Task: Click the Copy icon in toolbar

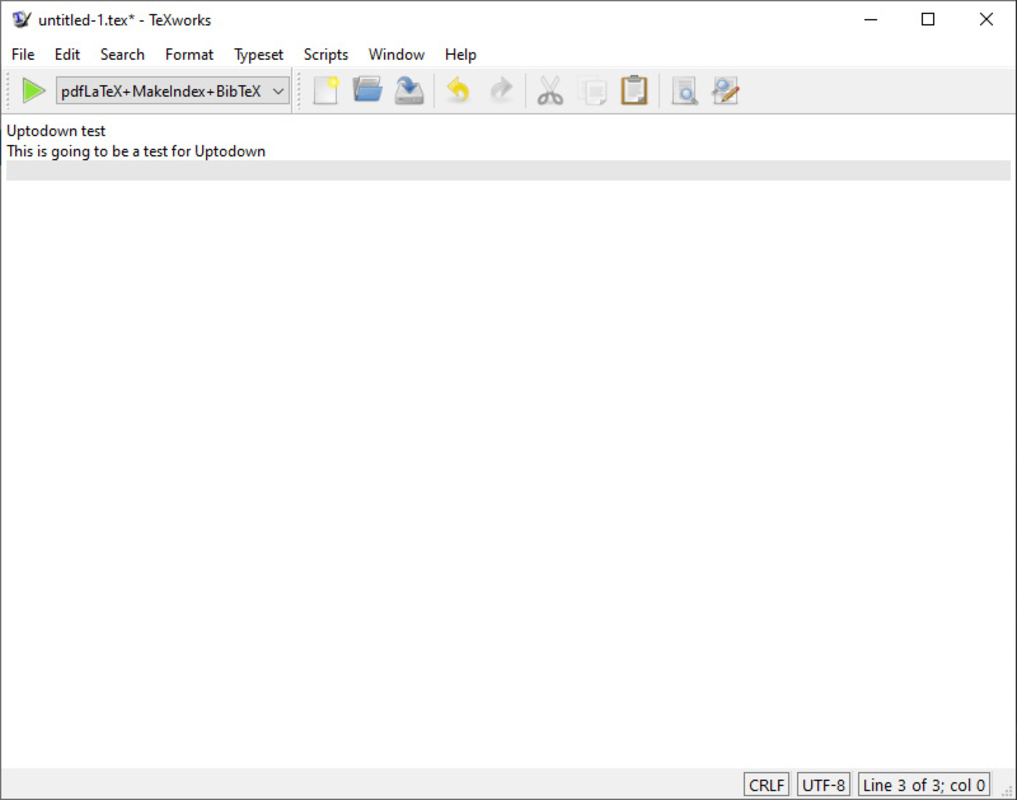Action: click(592, 91)
